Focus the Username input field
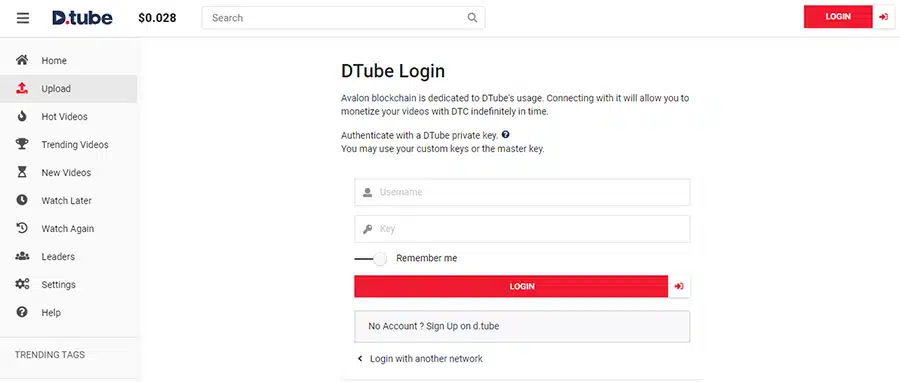 click(522, 192)
